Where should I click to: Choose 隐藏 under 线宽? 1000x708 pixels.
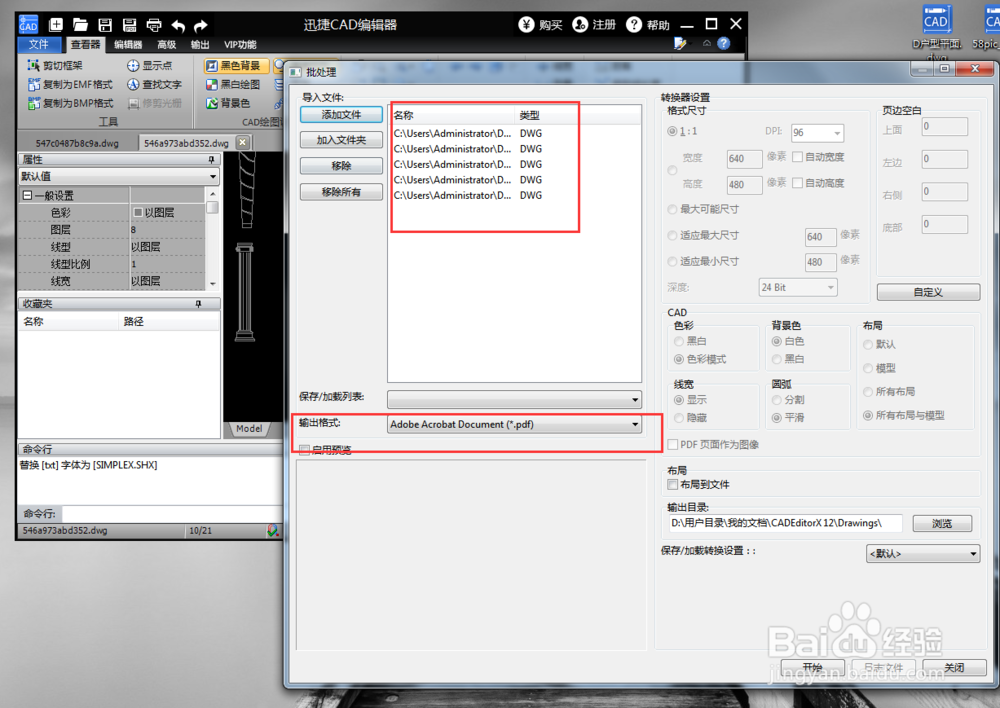pos(679,418)
